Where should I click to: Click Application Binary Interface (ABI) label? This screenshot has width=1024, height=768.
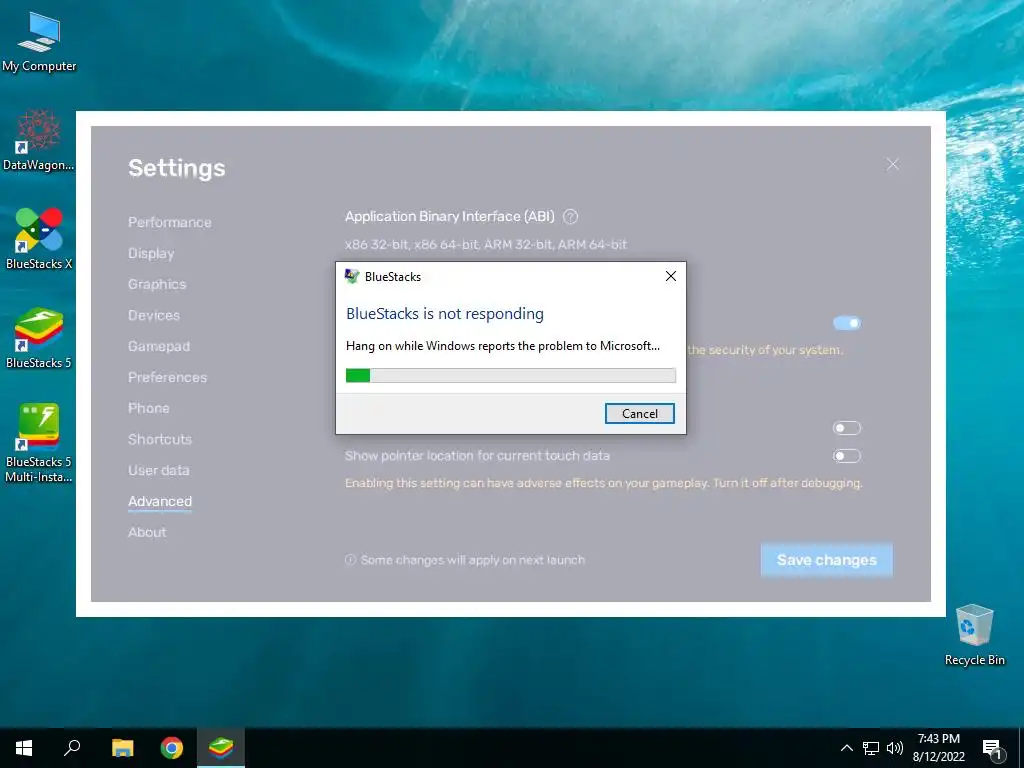449,217
